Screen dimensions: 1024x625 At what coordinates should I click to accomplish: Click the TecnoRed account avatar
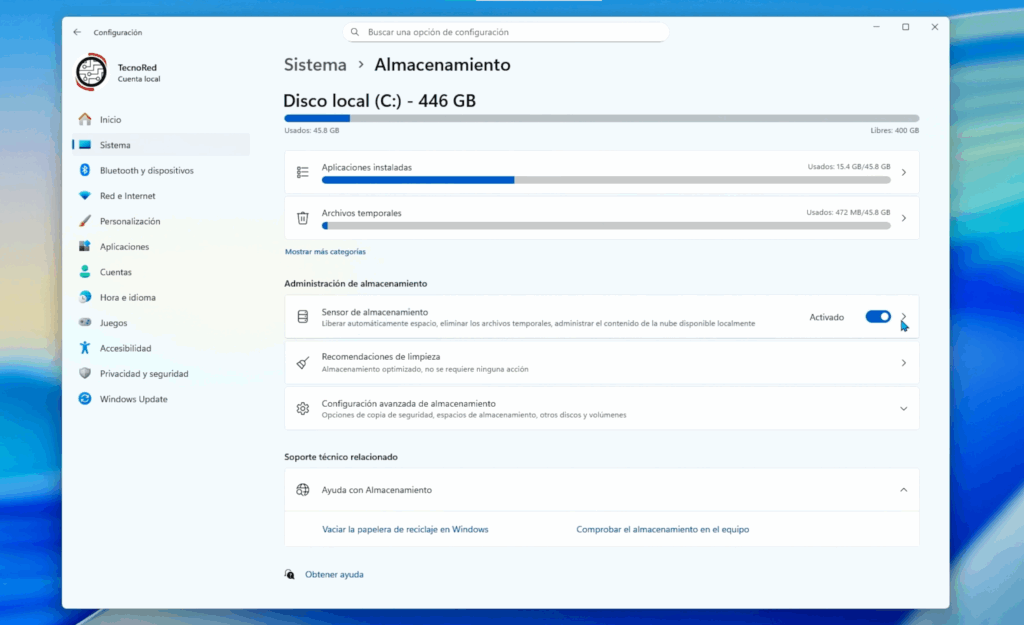pyautogui.click(x=92, y=73)
